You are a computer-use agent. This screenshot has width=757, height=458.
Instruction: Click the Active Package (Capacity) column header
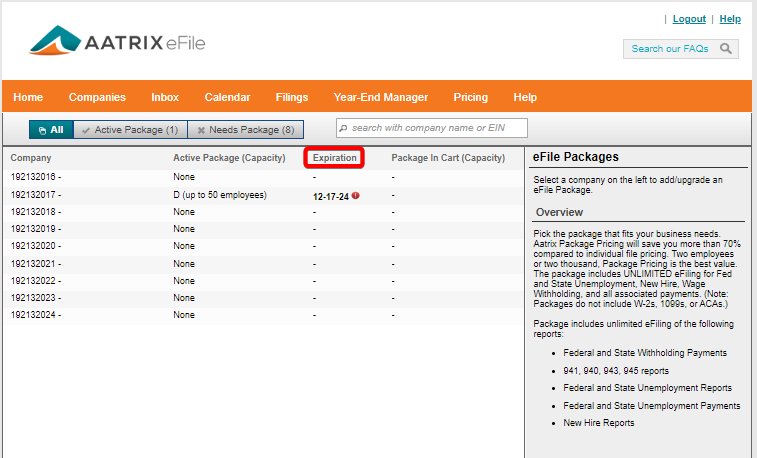point(229,158)
